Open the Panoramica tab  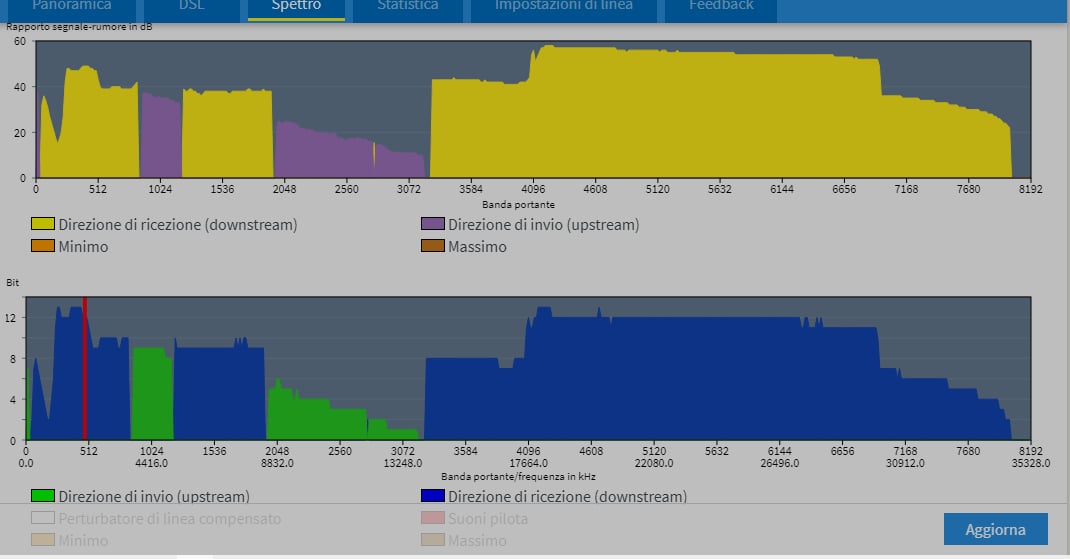click(71, 6)
